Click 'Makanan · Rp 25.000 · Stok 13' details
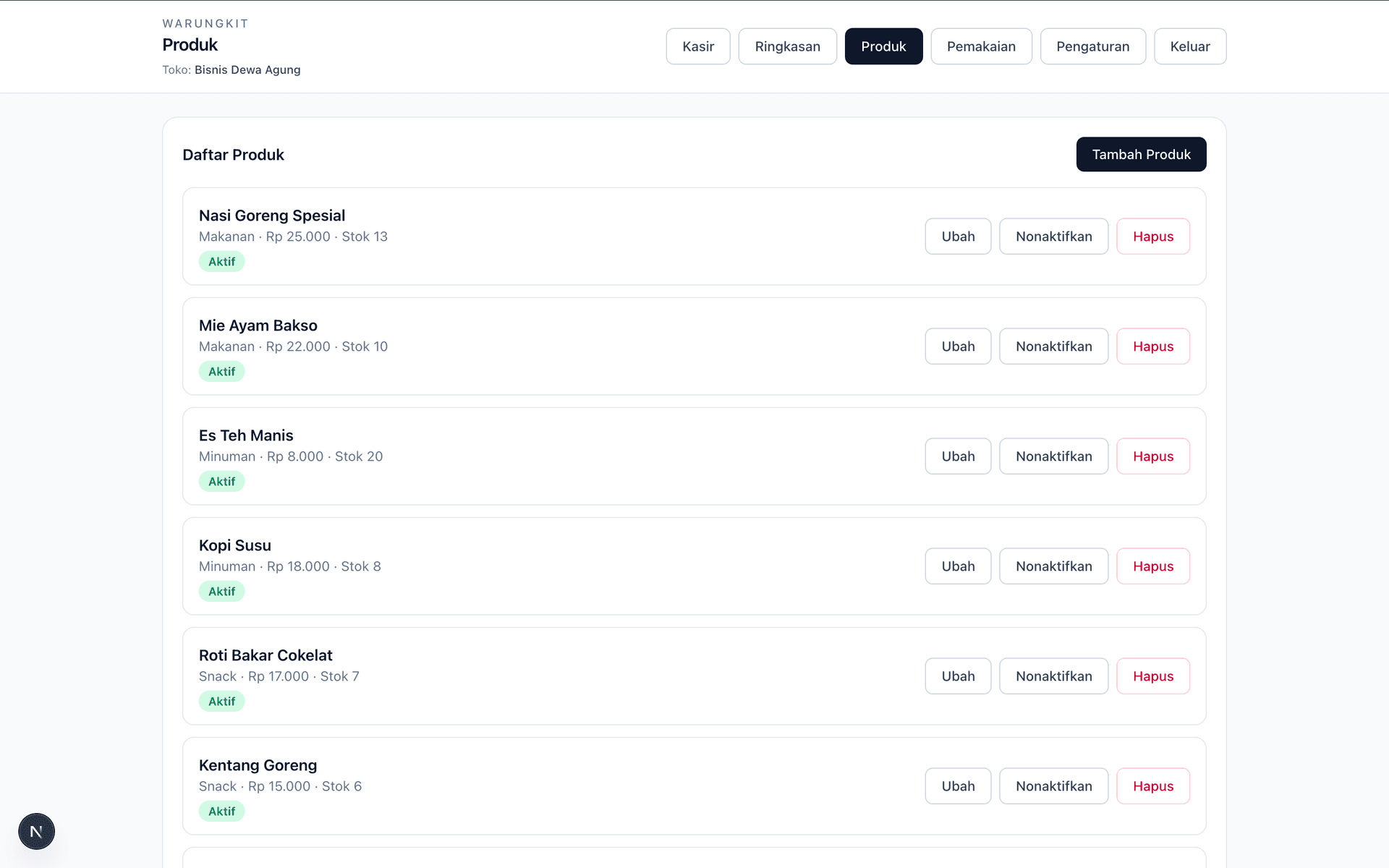This screenshot has width=1389, height=868. [x=293, y=237]
